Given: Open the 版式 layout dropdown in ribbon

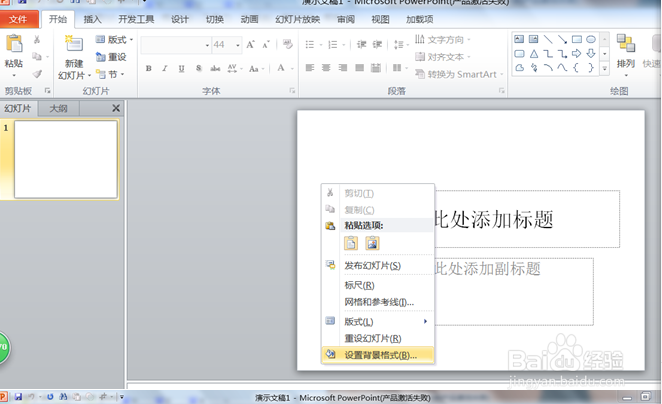Looking at the screenshot, I should 114,40.
